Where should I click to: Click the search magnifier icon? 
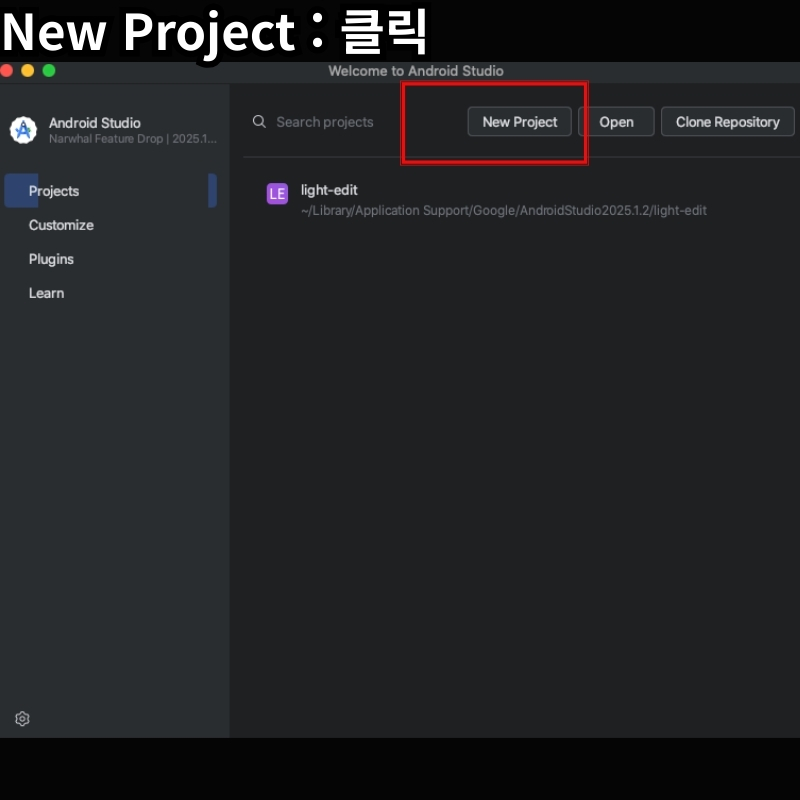[x=259, y=121]
